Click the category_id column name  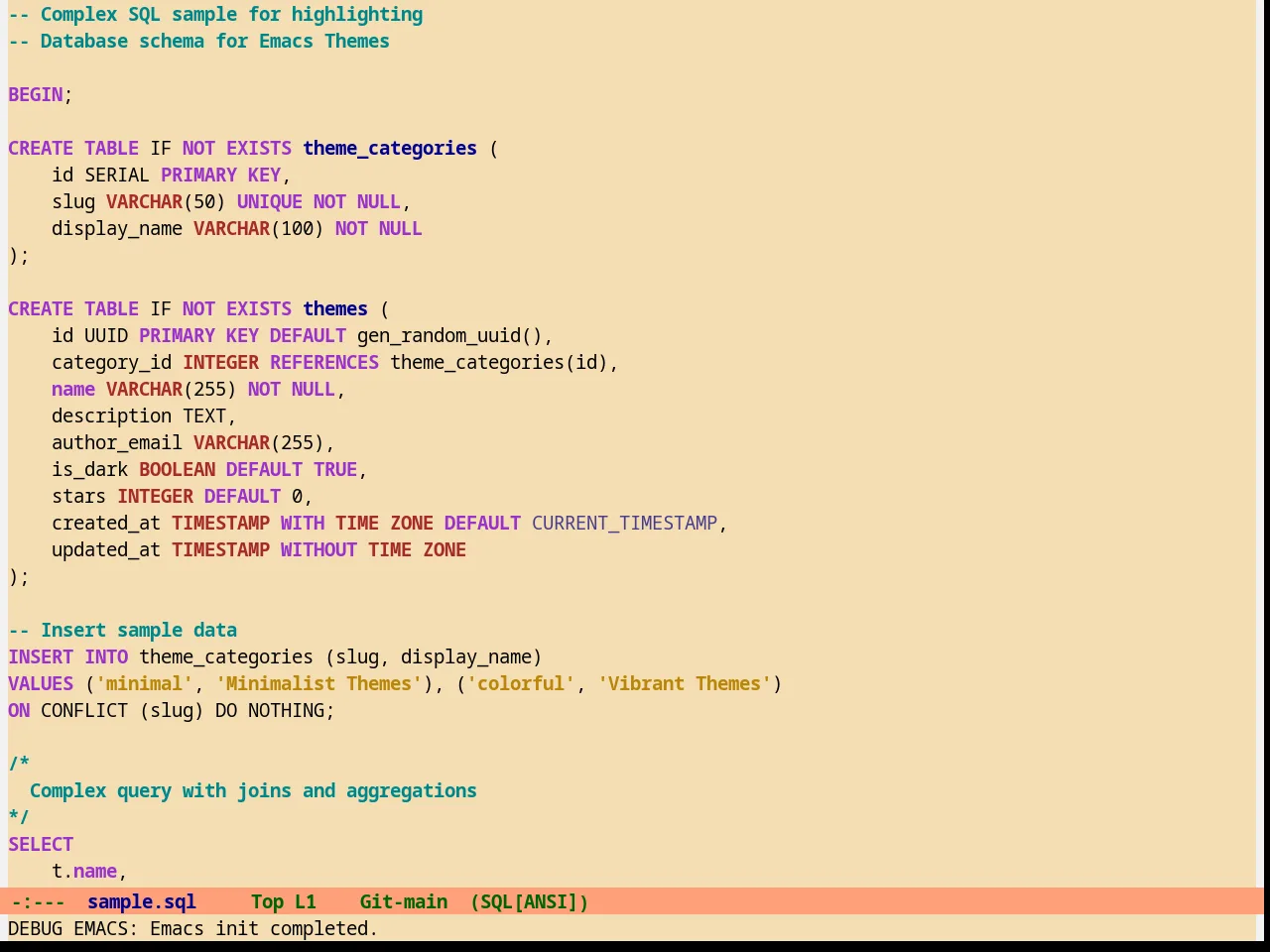[112, 362]
